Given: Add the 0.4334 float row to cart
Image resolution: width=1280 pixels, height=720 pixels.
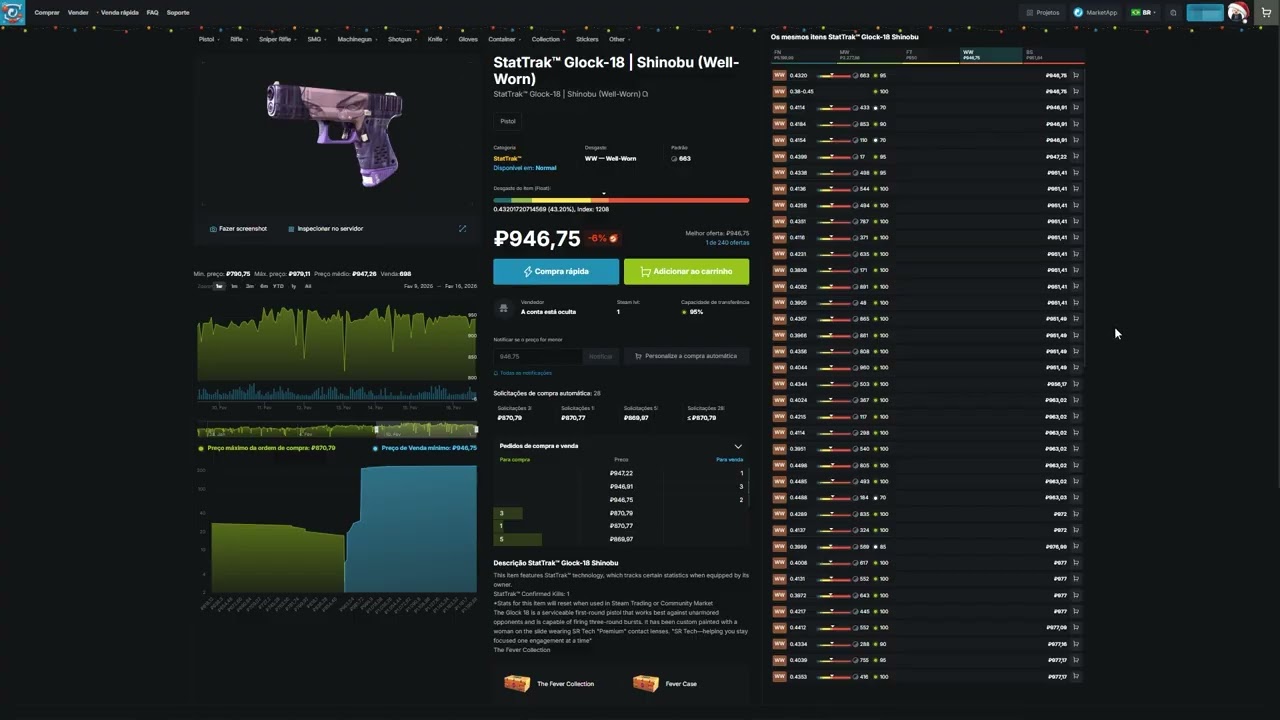Looking at the screenshot, I should (1076, 643).
